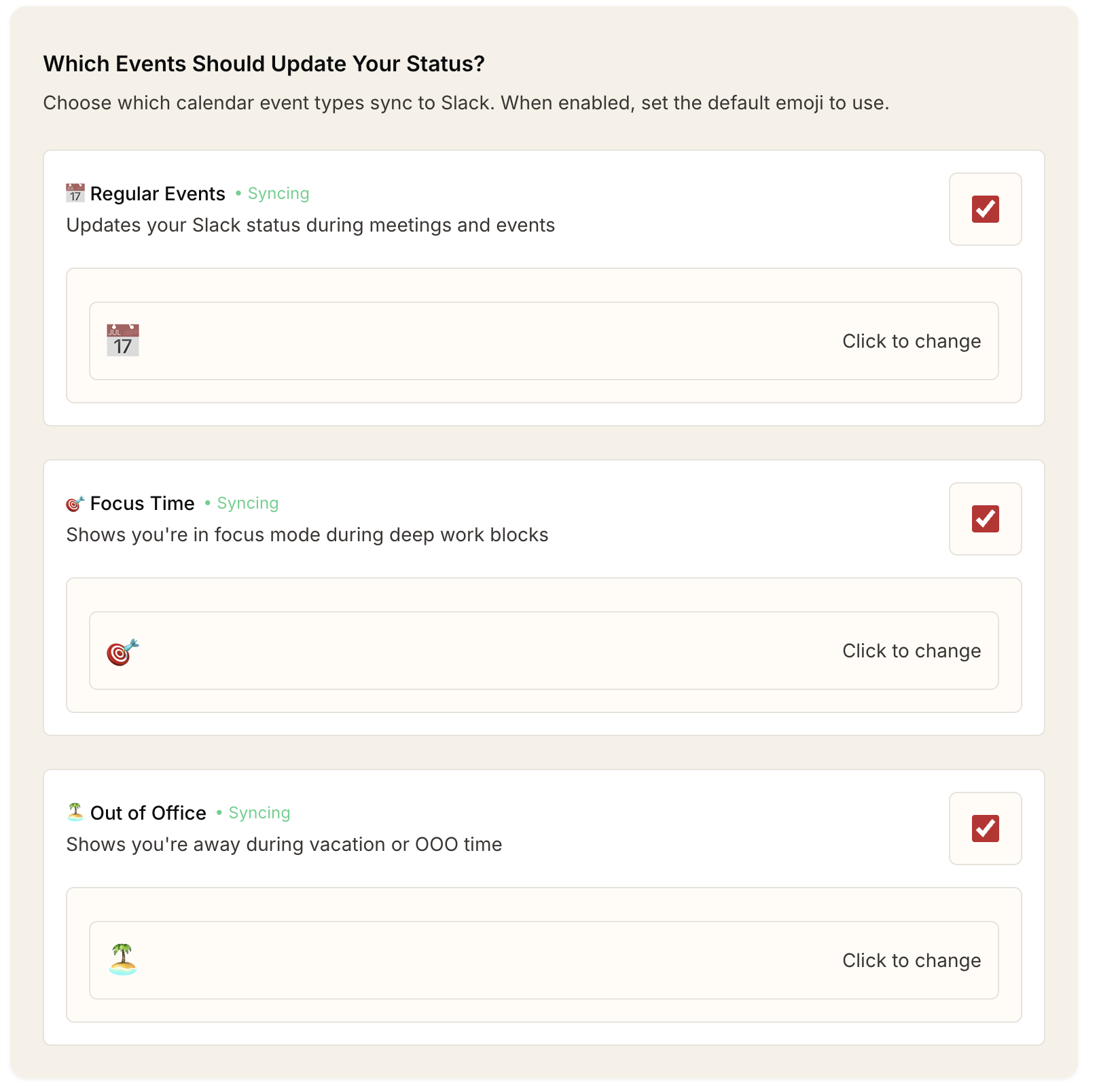This screenshot has width=1099, height=1092.
Task: Click the green Syncing indicator for Regular Events
Action: point(278,193)
